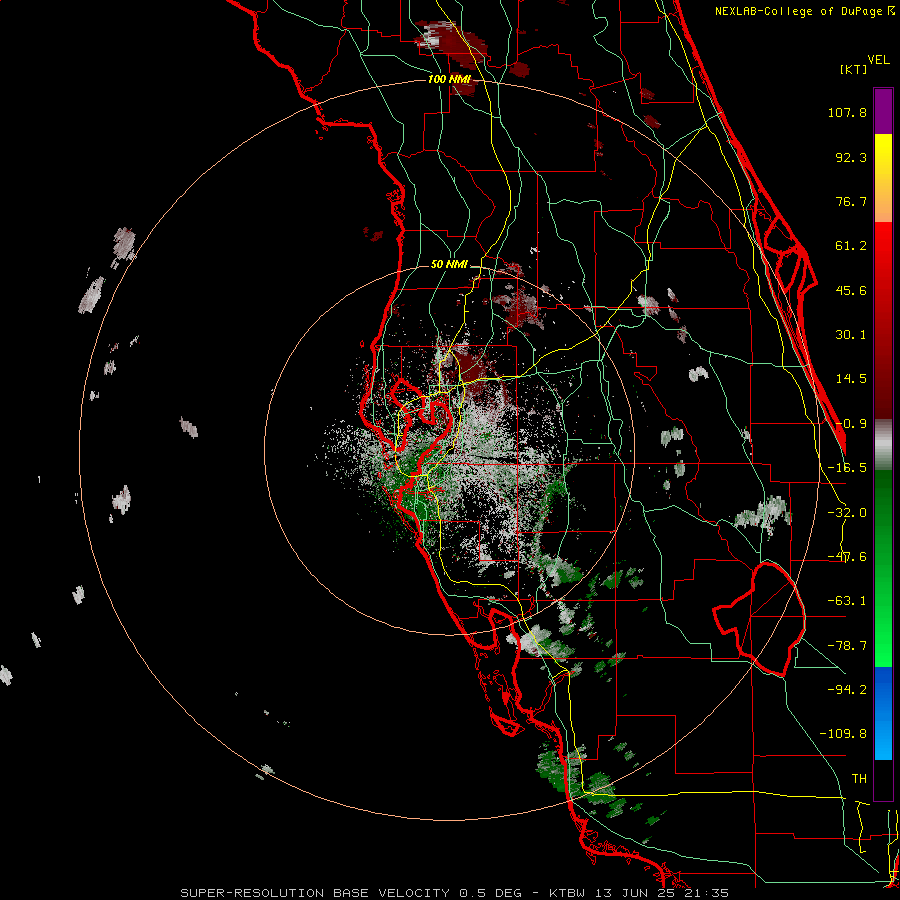Click the 0.5 DEG elevation in the caption
This screenshot has width=900, height=900.
[x=490, y=893]
